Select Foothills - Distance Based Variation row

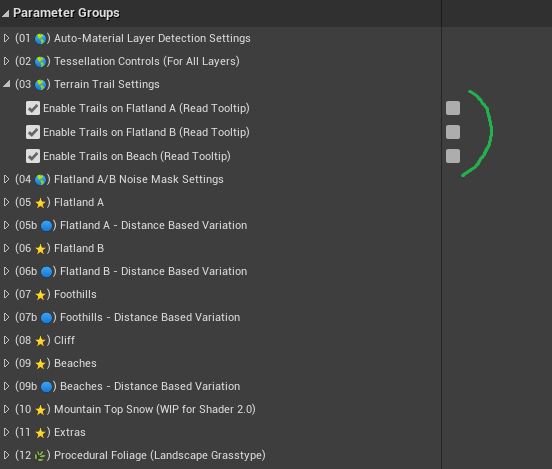click(x=220, y=317)
